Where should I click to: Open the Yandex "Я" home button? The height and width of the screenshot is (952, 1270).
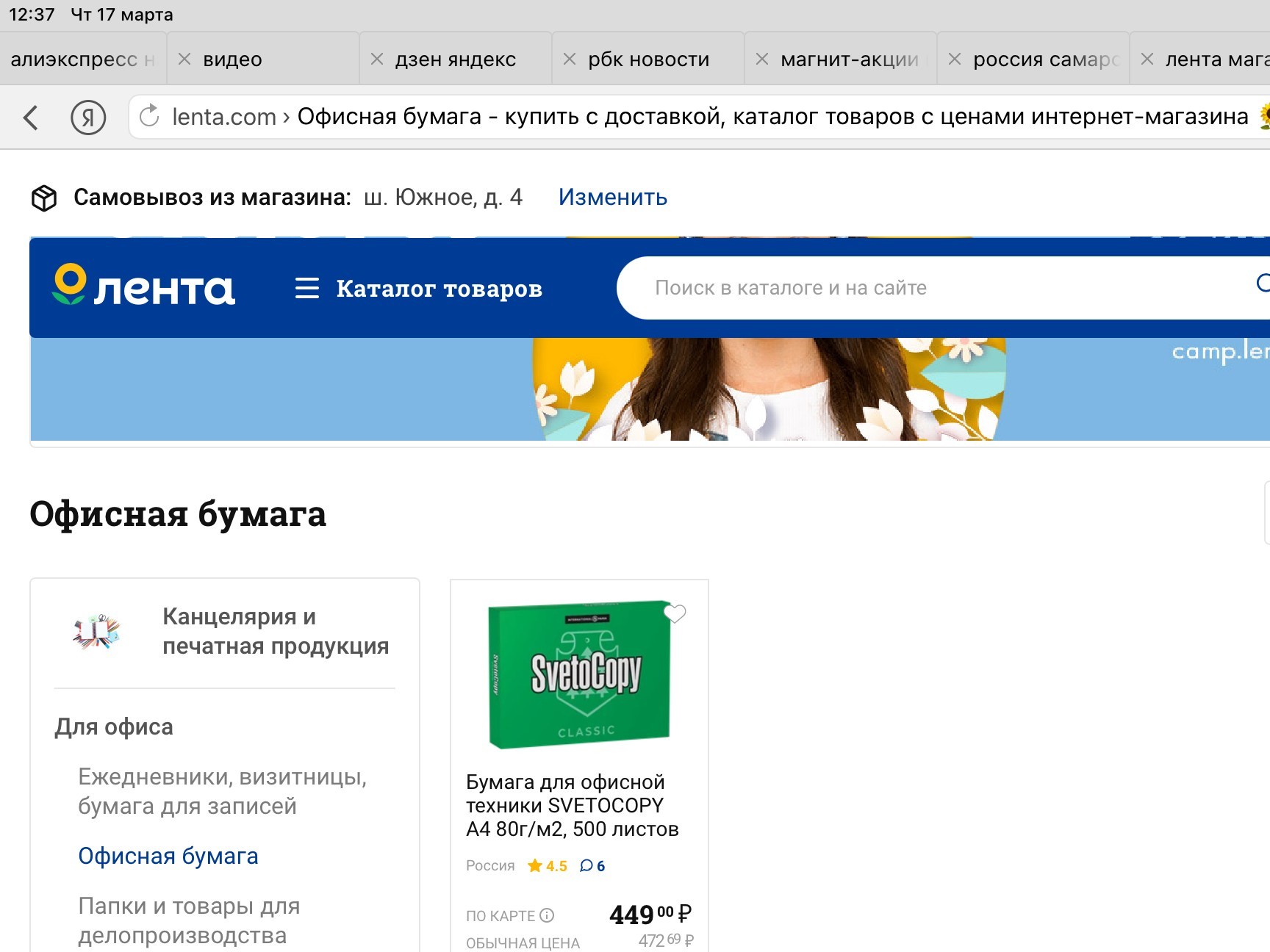pos(88,118)
